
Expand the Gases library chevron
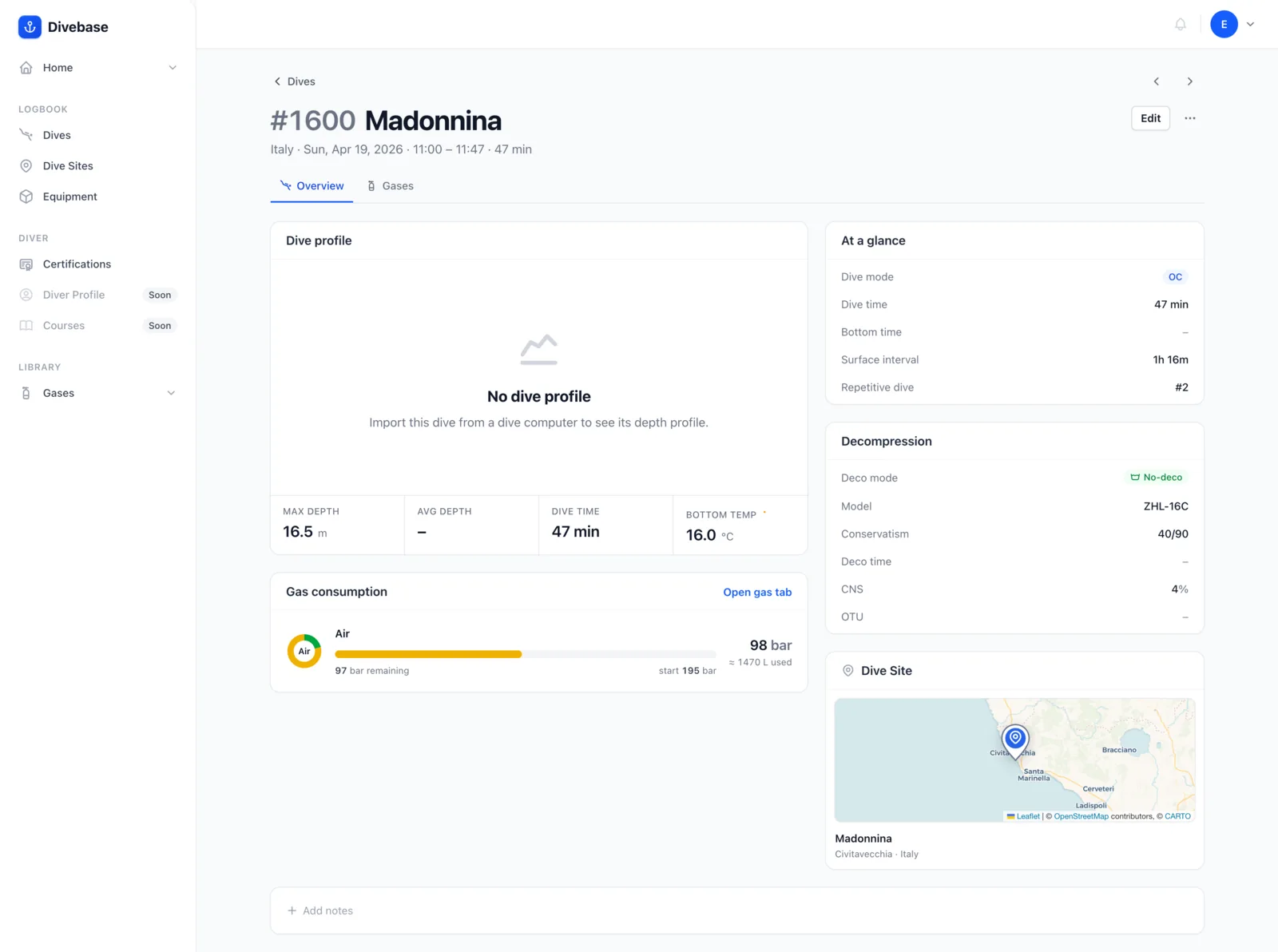point(171,393)
